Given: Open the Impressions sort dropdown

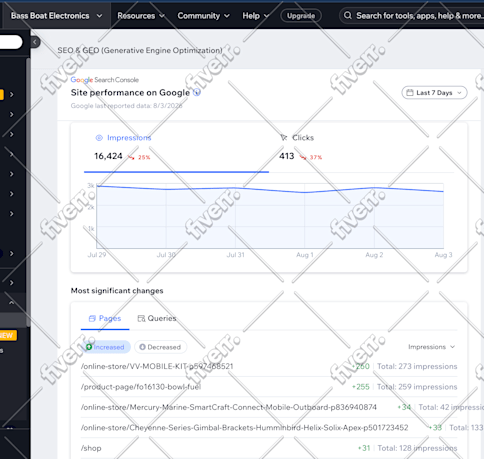Looking at the screenshot, I should [431, 347].
